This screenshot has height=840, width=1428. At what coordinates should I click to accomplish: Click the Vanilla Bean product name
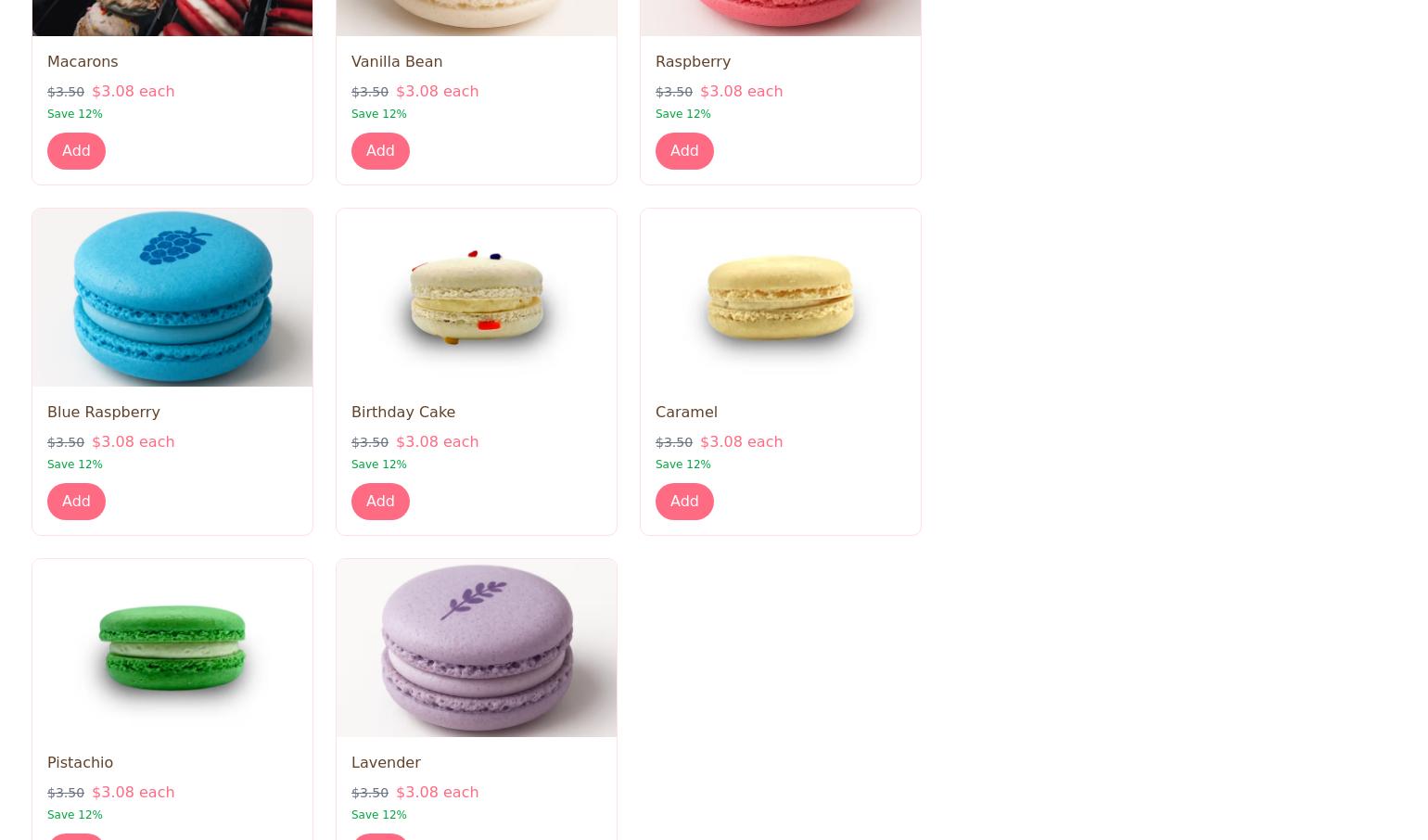pyautogui.click(x=397, y=61)
